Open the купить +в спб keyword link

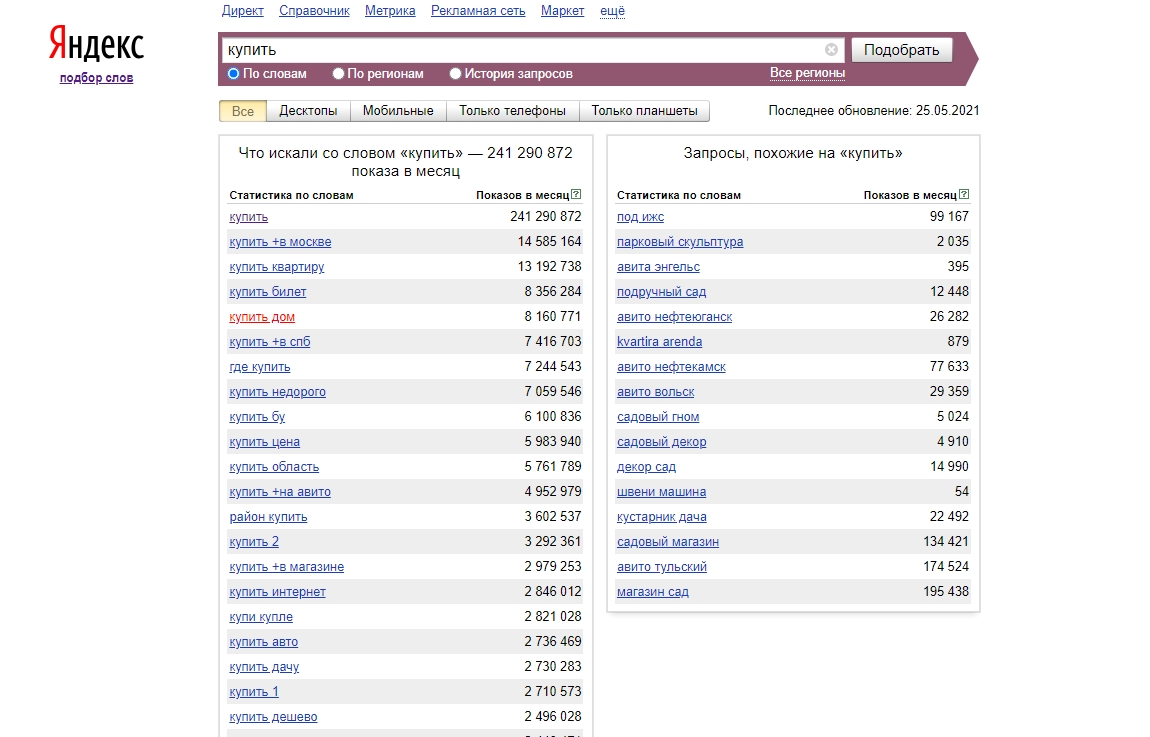(x=270, y=342)
